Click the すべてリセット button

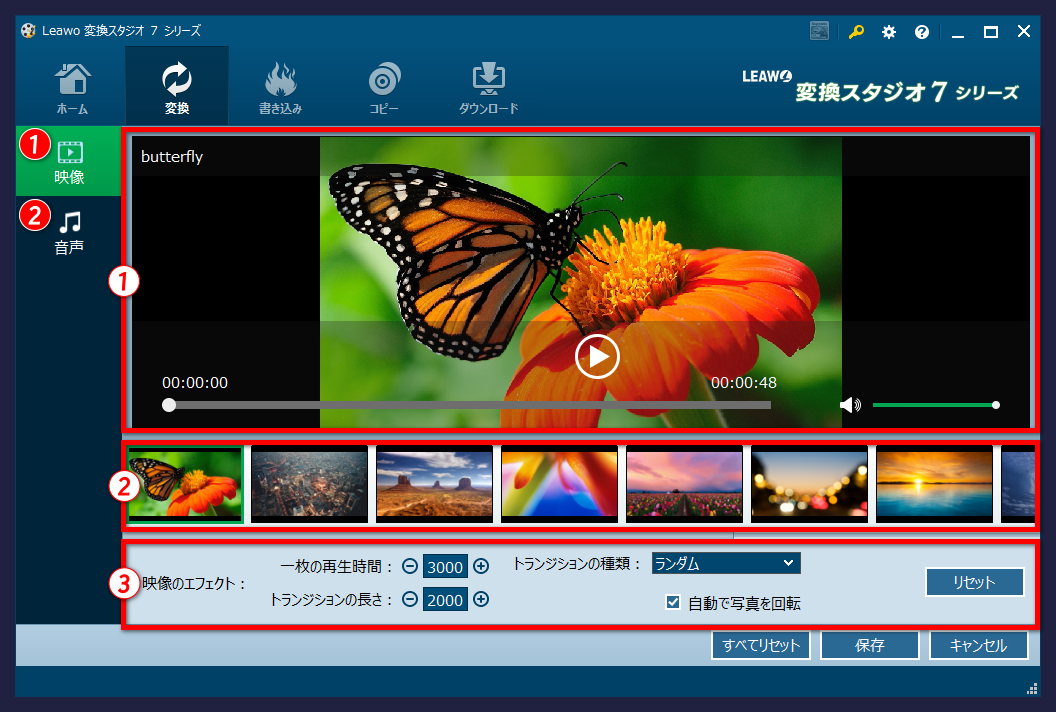click(761, 645)
